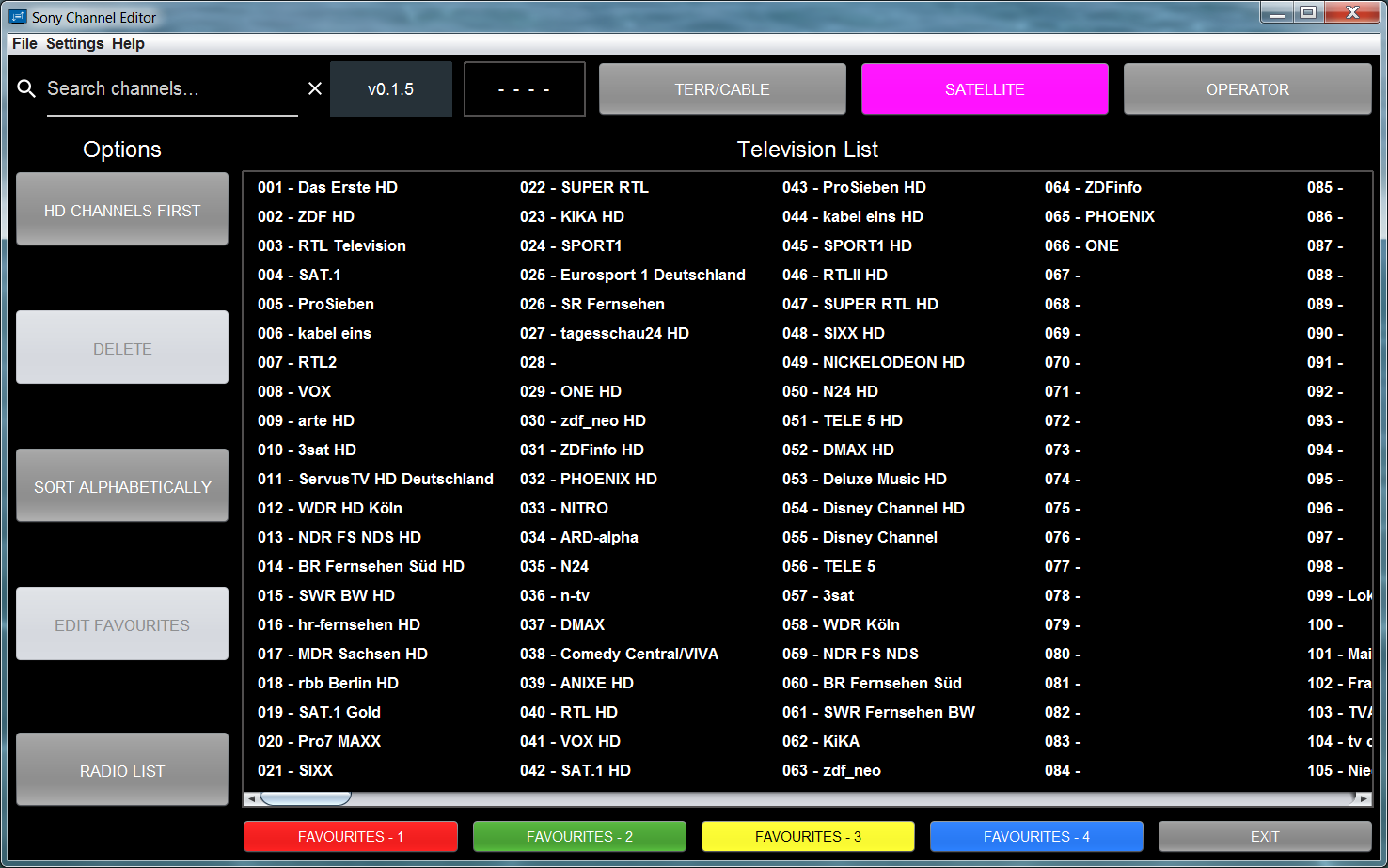Click the DELETE button
Image resolution: width=1388 pixels, height=868 pixels.
click(122, 347)
